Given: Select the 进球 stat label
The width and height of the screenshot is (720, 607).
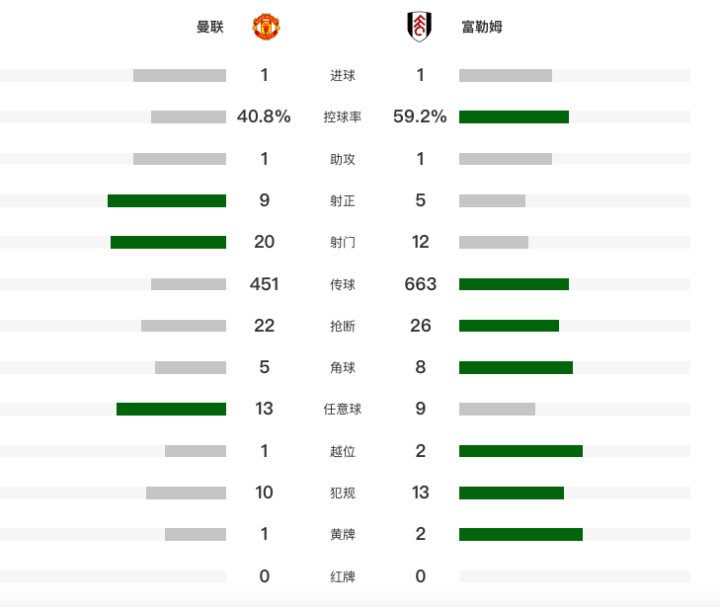Looking at the screenshot, I should 343,75.
